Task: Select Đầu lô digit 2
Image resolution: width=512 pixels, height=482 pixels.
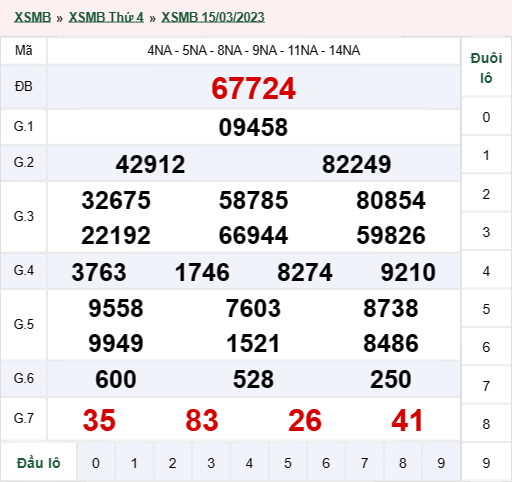Action: [x=172, y=463]
